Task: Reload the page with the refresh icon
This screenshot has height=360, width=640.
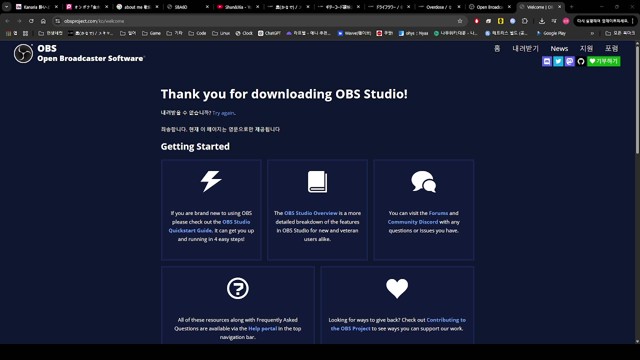Action: [x=31, y=21]
